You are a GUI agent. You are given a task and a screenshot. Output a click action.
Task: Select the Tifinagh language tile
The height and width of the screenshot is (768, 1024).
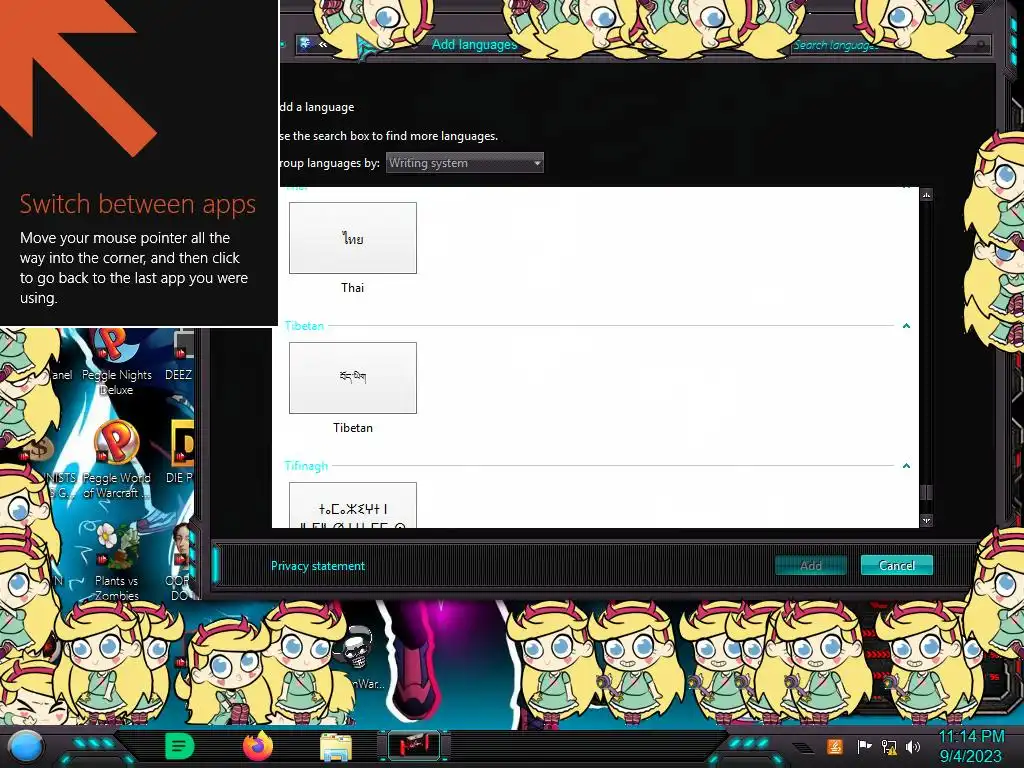(353, 505)
